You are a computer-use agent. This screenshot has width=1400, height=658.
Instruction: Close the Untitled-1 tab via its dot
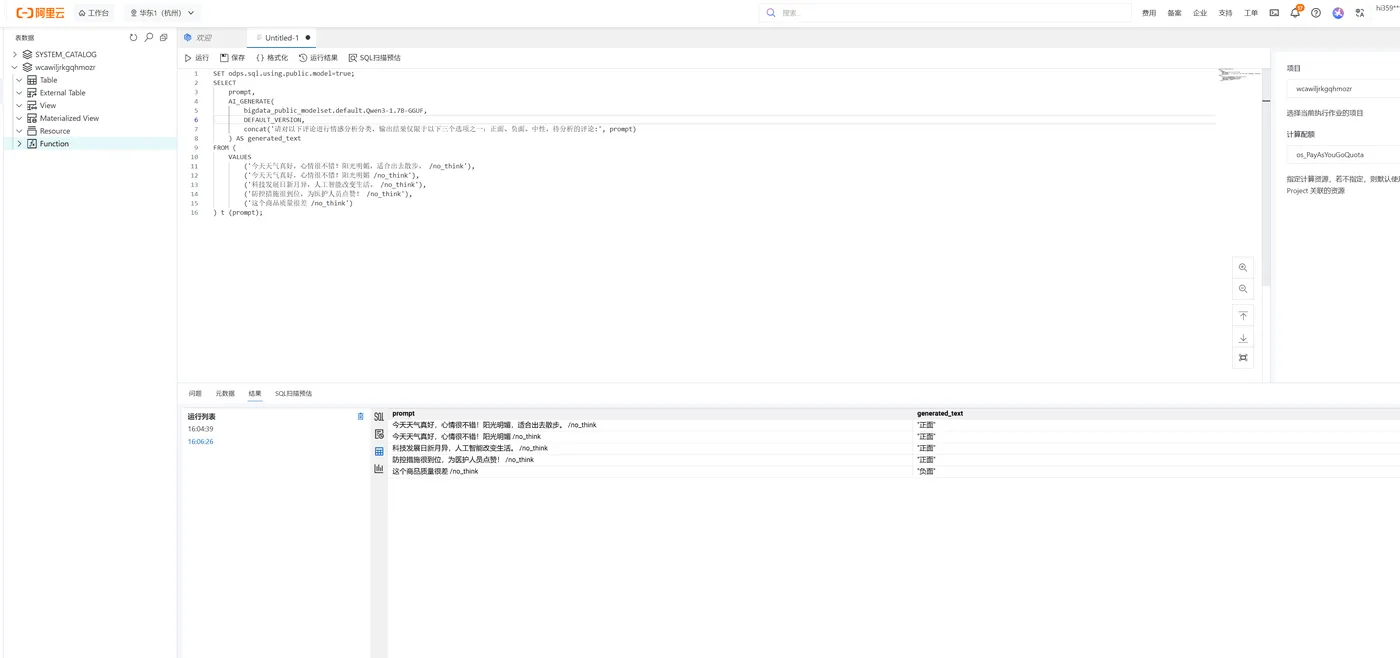coord(308,38)
